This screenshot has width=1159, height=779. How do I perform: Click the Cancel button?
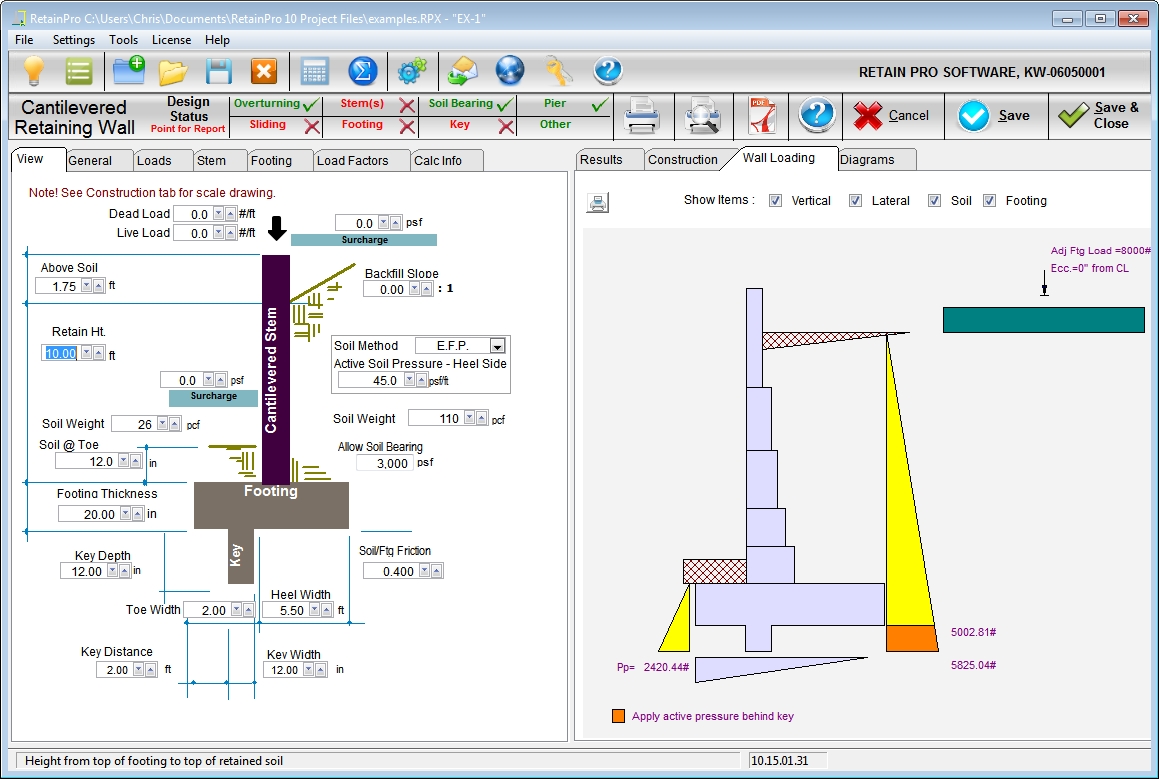click(x=891, y=116)
